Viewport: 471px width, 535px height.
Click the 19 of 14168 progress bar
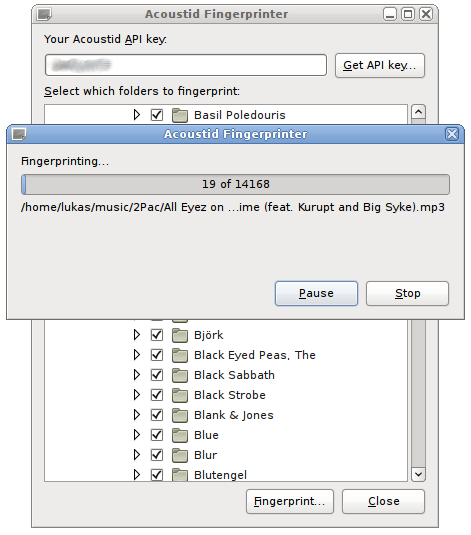(x=236, y=185)
